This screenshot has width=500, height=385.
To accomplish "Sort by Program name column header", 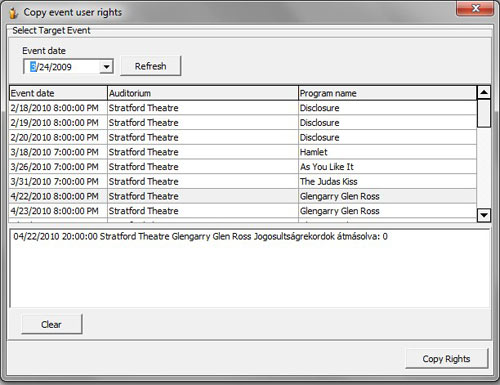I will tap(387, 93).
